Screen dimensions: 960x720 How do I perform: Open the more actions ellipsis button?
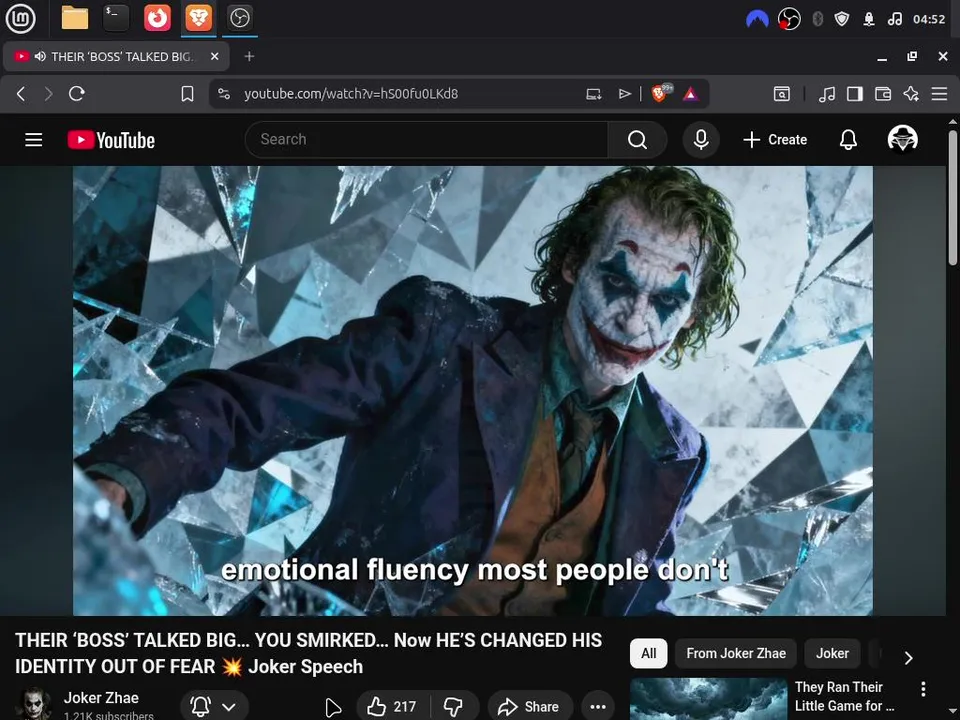(x=598, y=707)
